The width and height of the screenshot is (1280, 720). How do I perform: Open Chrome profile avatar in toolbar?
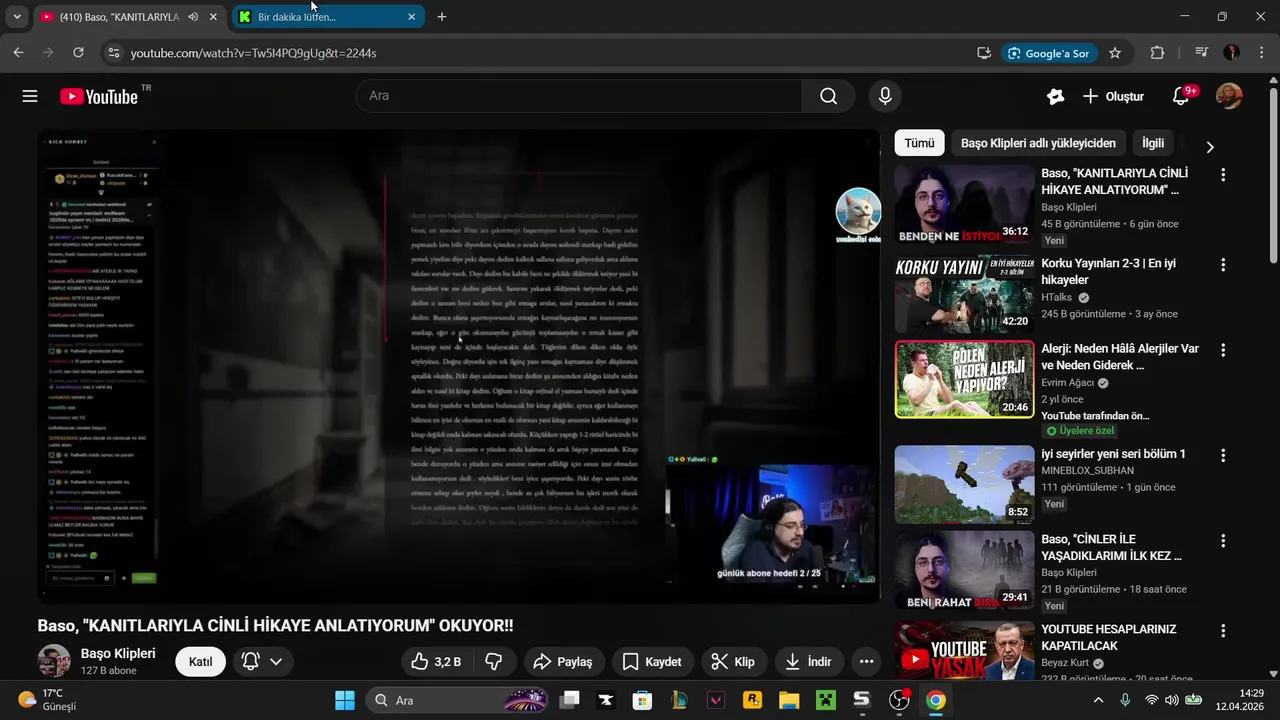point(1231,53)
